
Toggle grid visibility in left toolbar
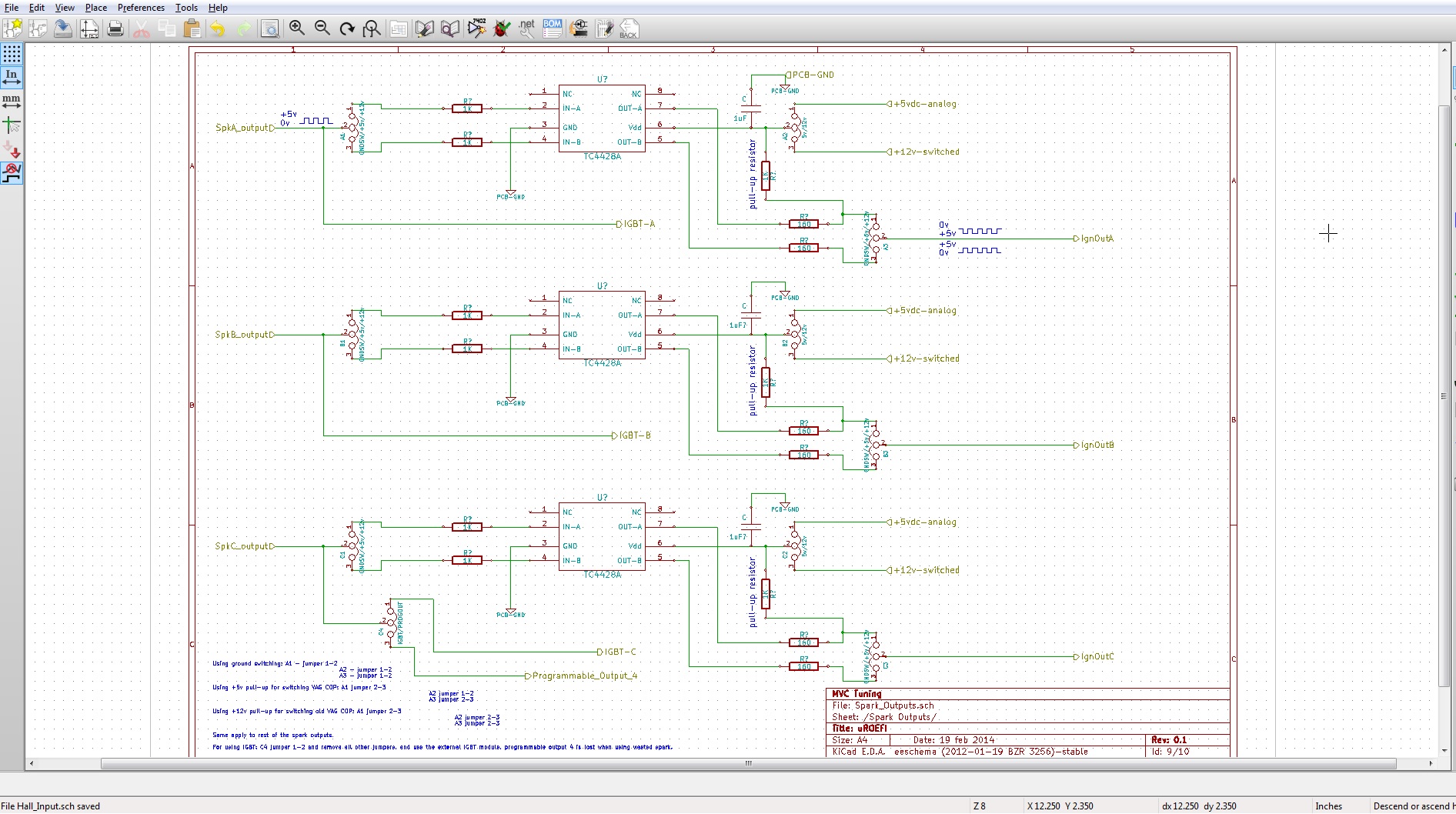pos(12,54)
